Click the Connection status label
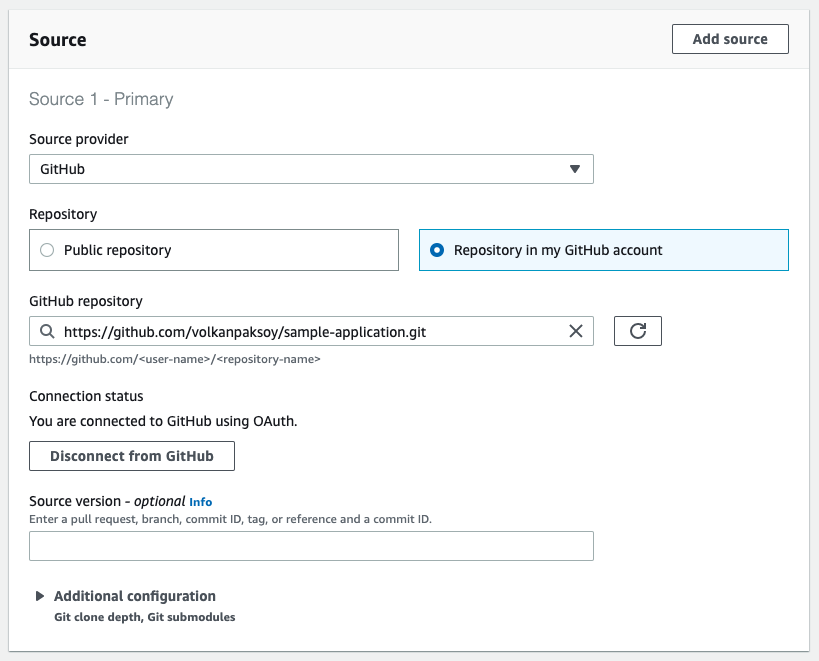Image resolution: width=819 pixels, height=661 pixels. click(x=86, y=396)
